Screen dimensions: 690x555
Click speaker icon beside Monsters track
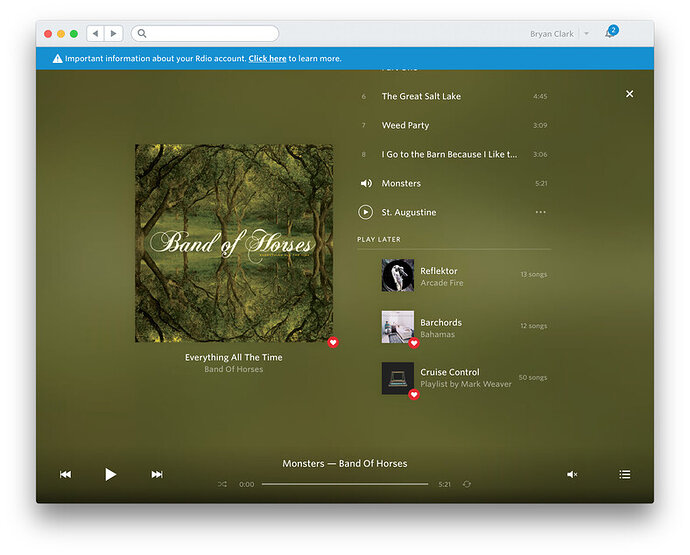pos(366,183)
